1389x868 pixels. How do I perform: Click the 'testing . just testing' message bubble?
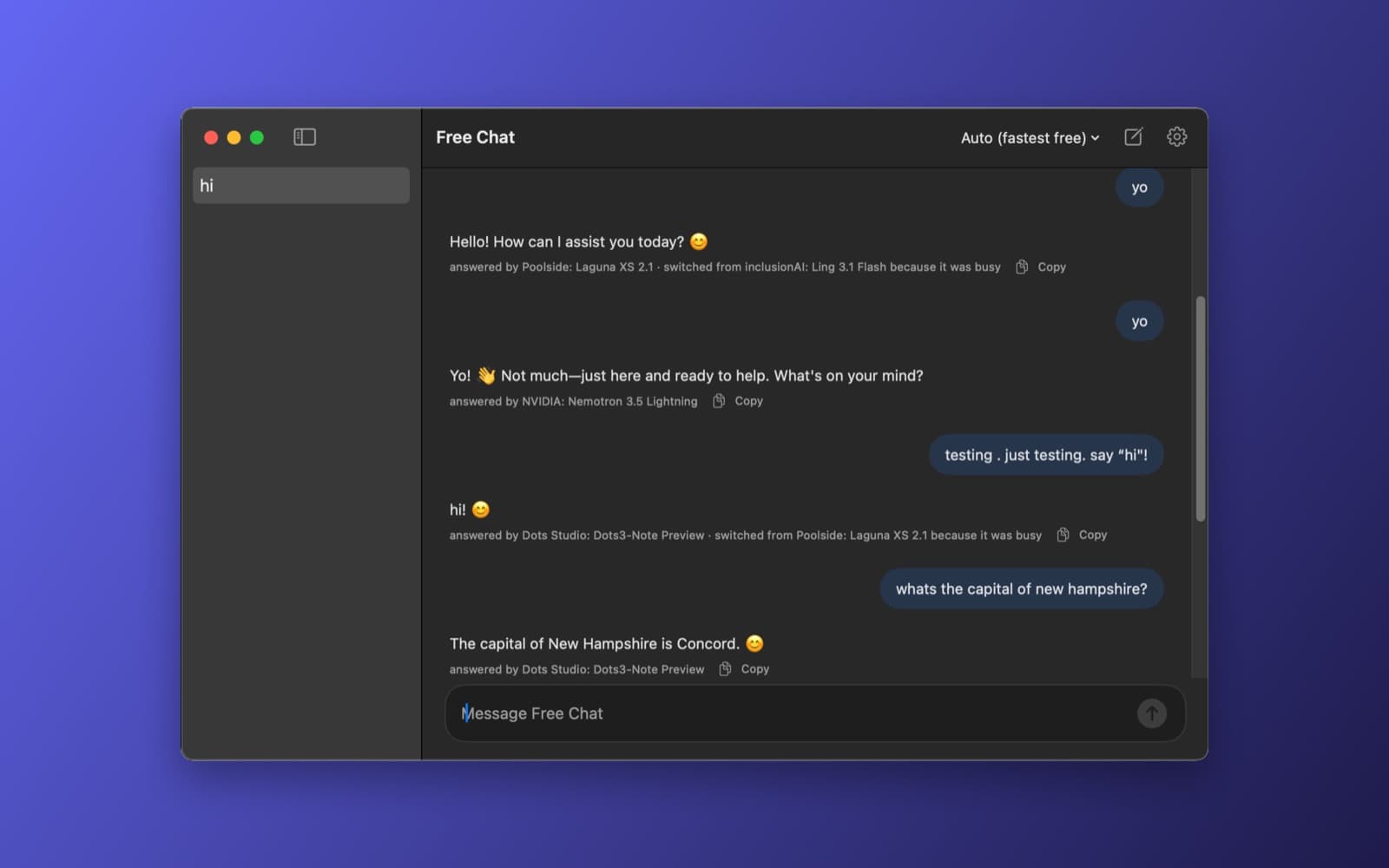[x=1046, y=455]
